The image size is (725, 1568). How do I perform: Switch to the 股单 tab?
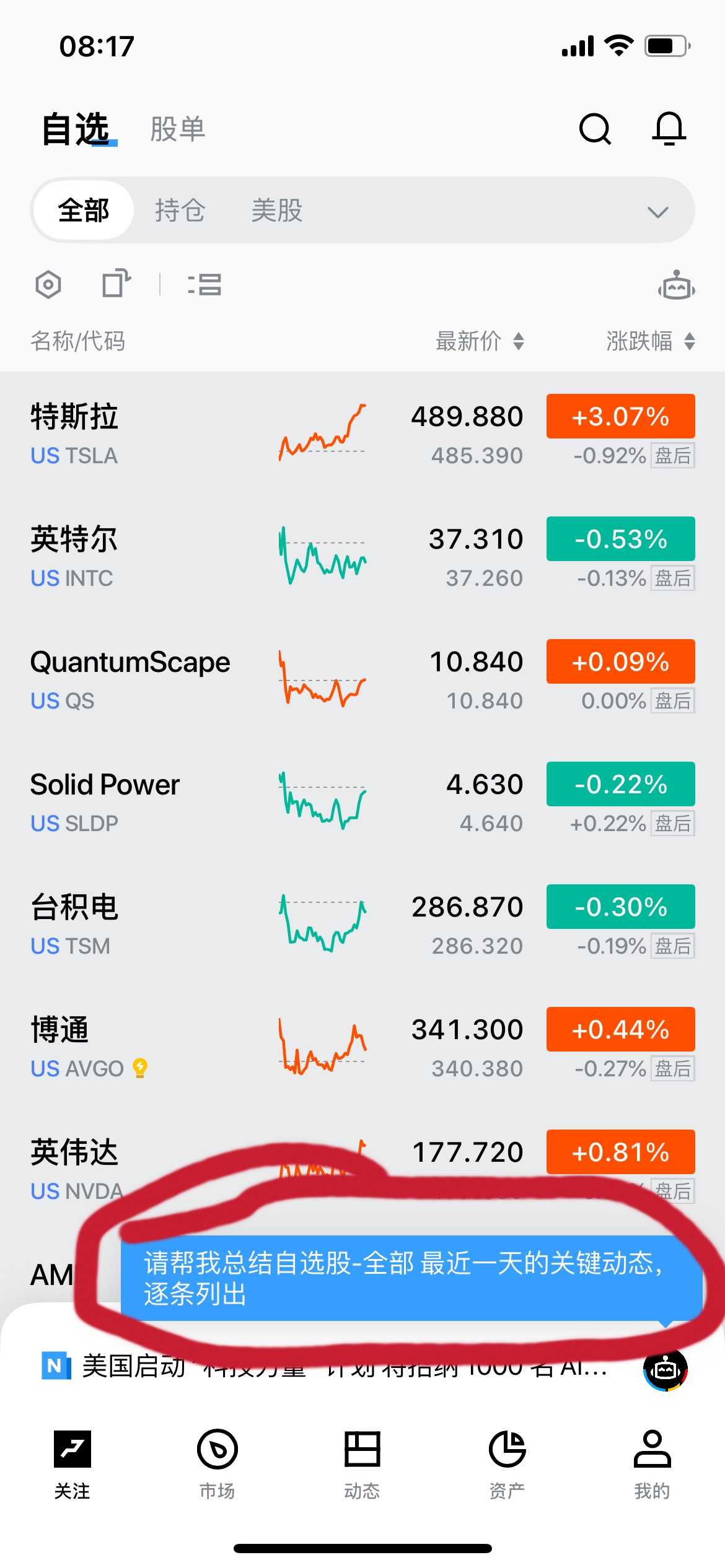coord(178,129)
